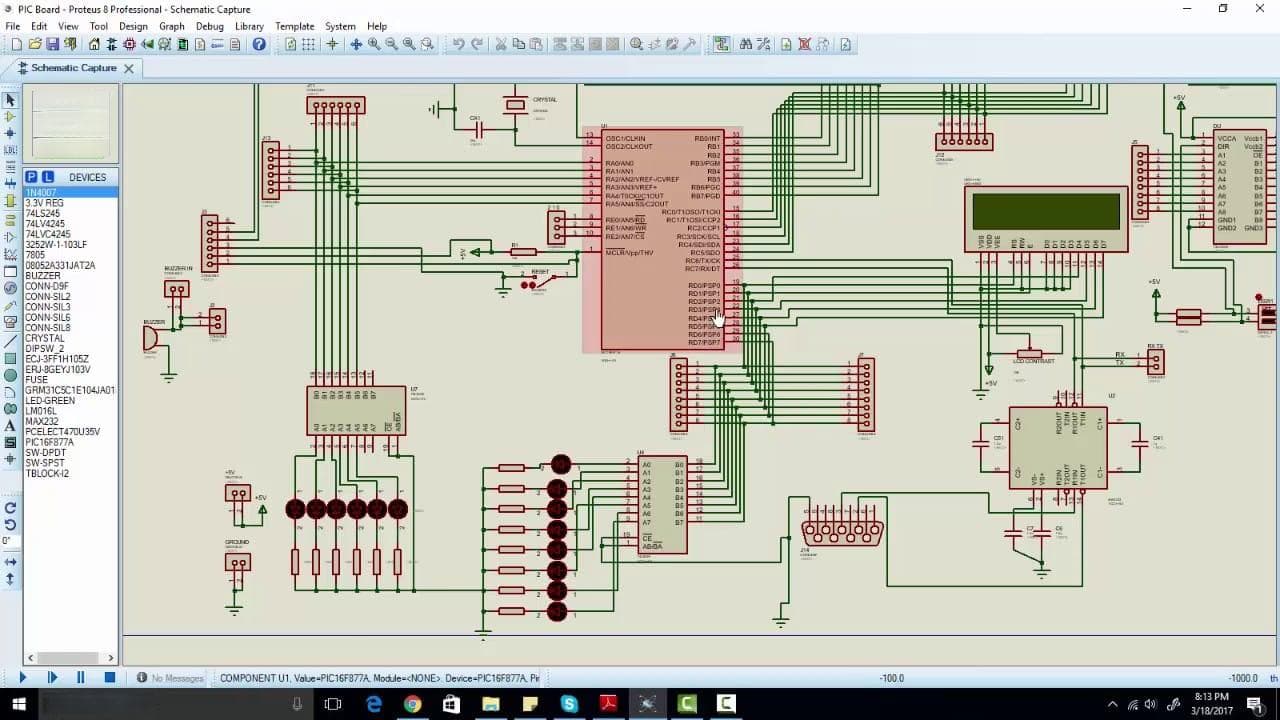Play the simulation

(23, 677)
